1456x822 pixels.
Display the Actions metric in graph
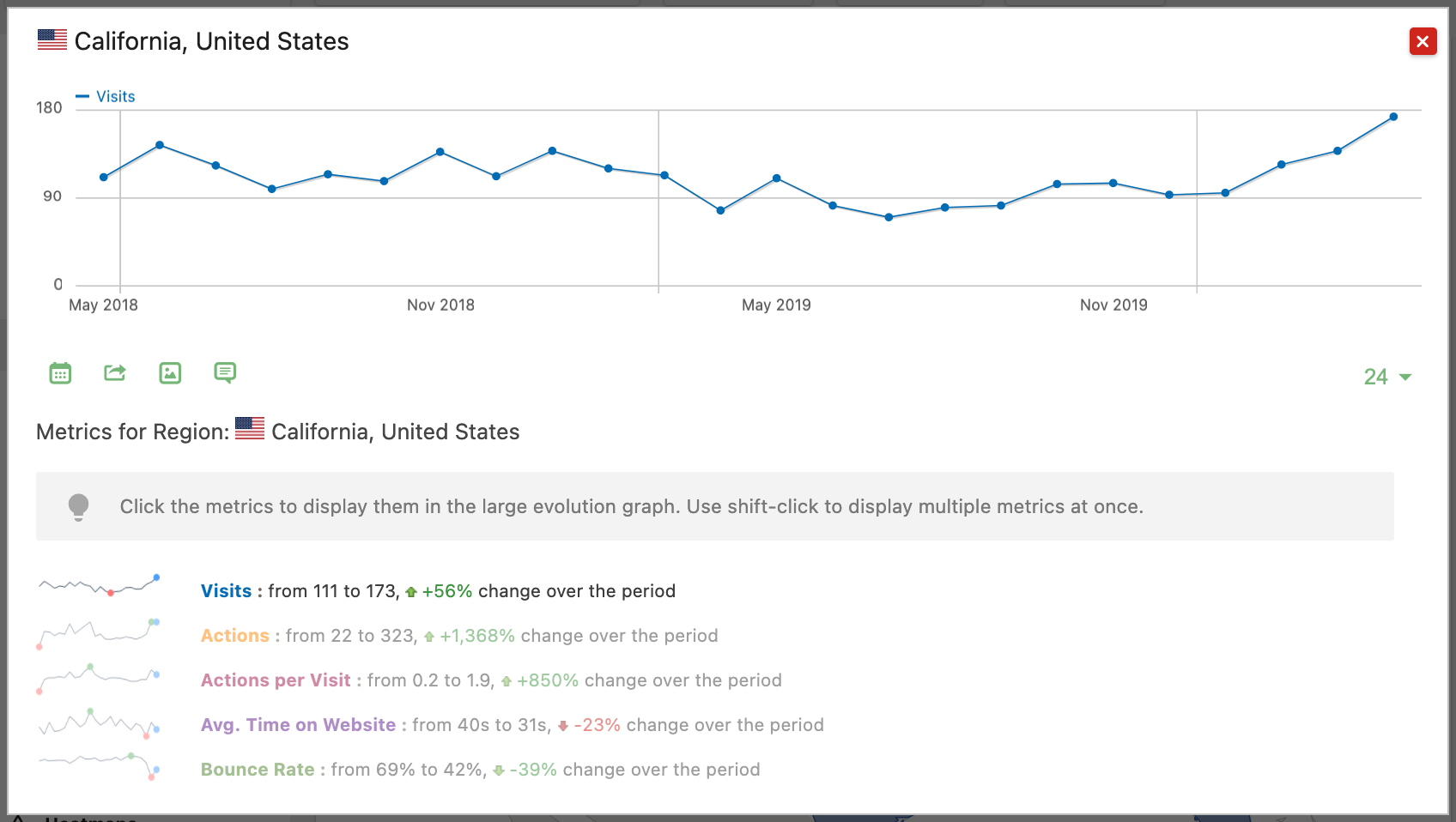coord(234,636)
